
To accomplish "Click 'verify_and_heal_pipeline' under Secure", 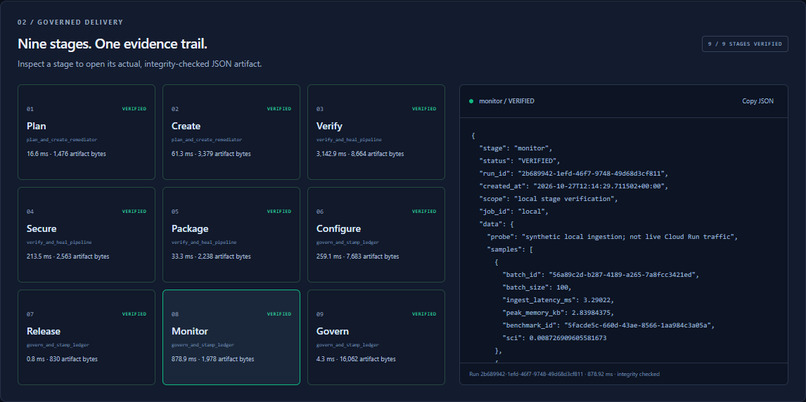I will tap(59, 242).
